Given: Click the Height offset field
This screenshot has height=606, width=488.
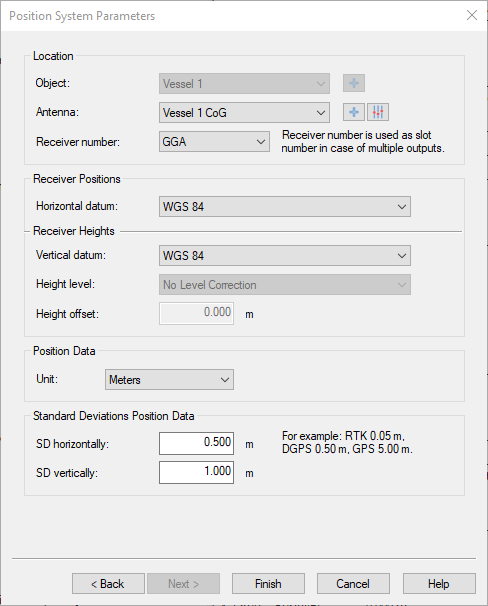Looking at the screenshot, I should [x=196, y=313].
